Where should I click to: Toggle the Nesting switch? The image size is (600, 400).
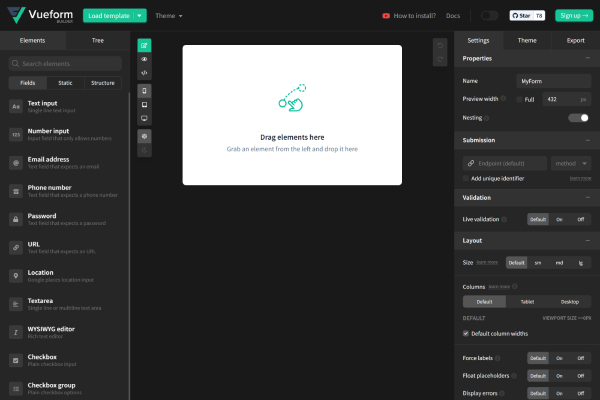(x=578, y=118)
